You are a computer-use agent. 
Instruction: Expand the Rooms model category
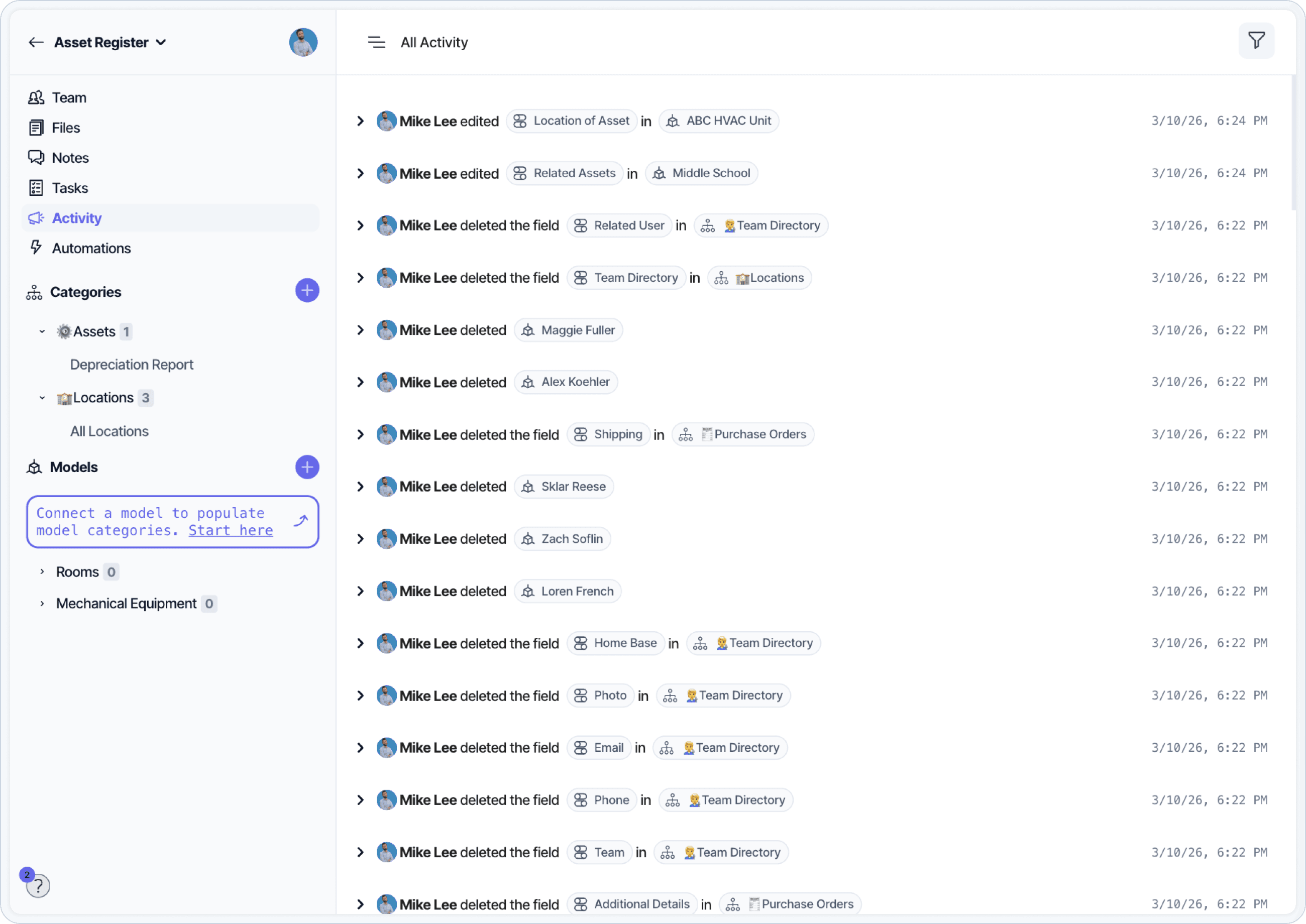[x=42, y=572]
